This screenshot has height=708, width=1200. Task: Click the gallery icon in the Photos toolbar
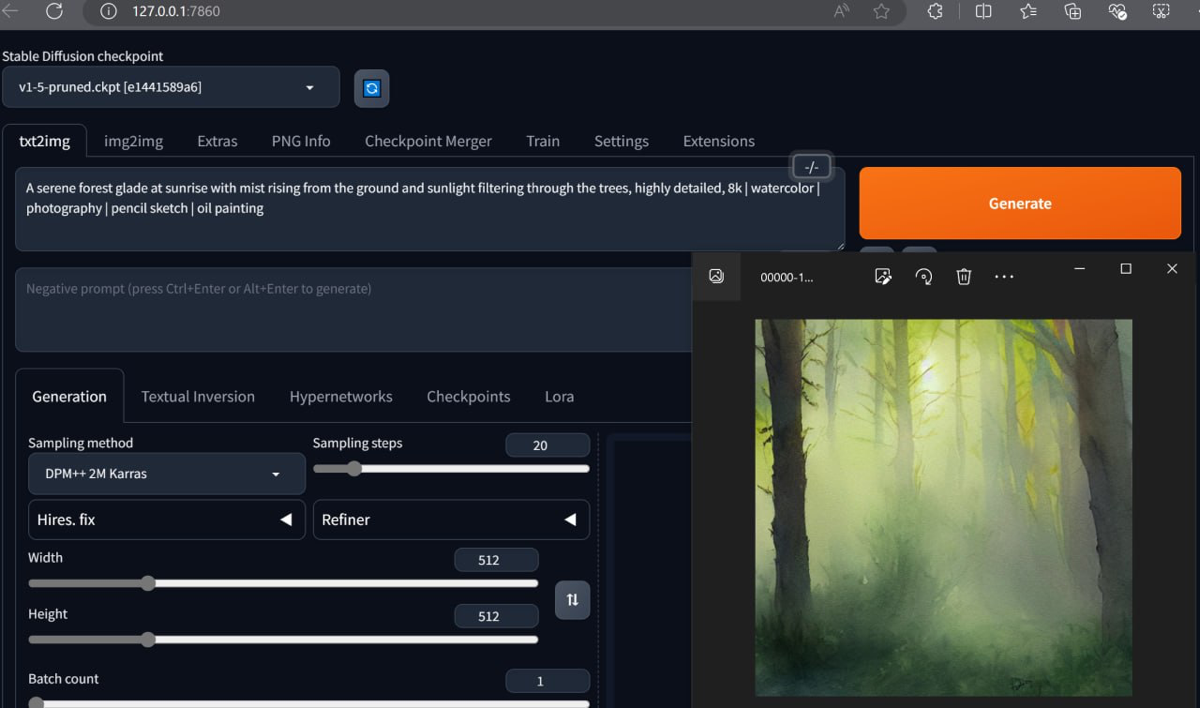pos(716,276)
